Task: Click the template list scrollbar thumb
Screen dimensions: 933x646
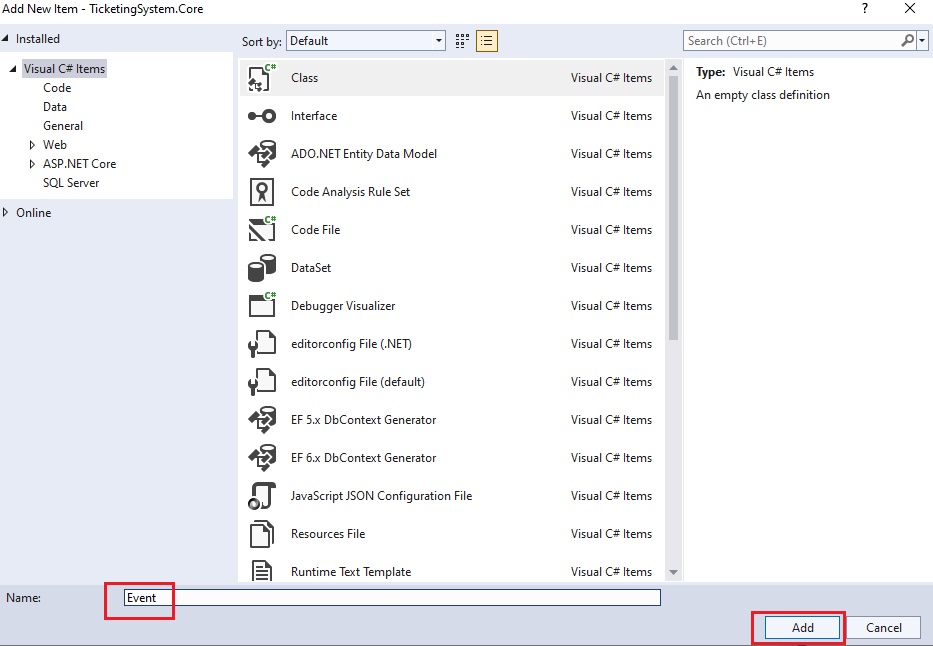Action: (x=674, y=208)
